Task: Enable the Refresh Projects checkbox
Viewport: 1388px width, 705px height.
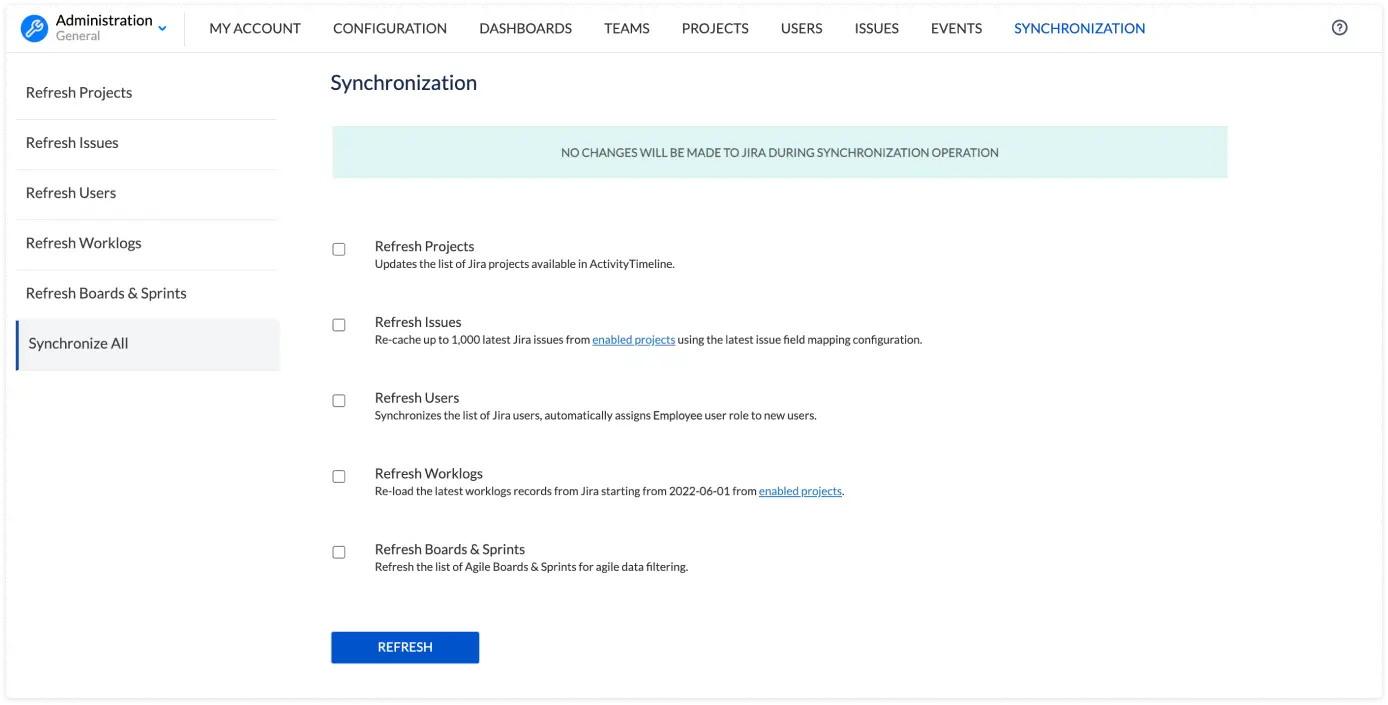Action: coord(339,249)
